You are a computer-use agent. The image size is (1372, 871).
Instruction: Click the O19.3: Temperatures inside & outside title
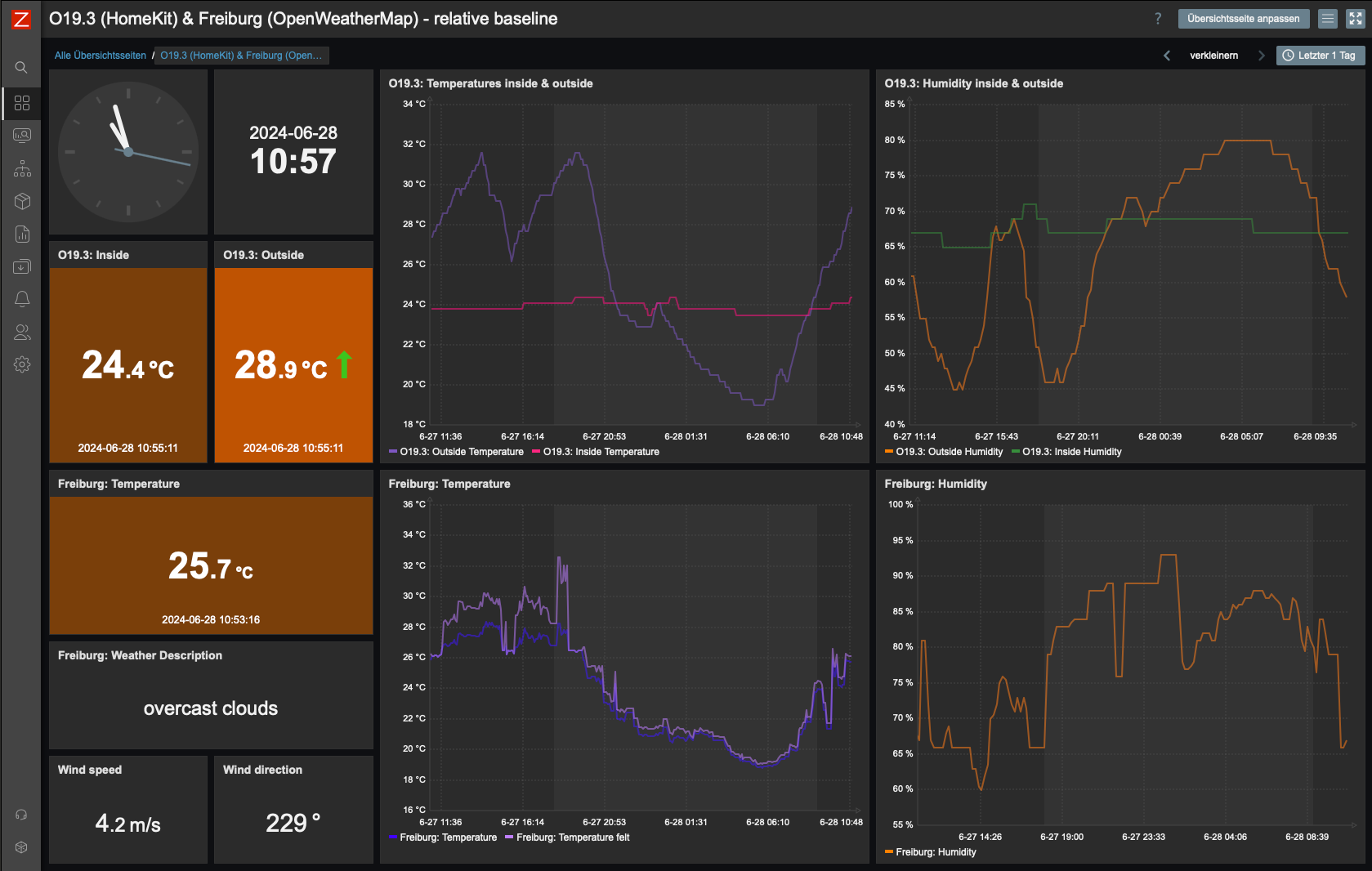[490, 83]
